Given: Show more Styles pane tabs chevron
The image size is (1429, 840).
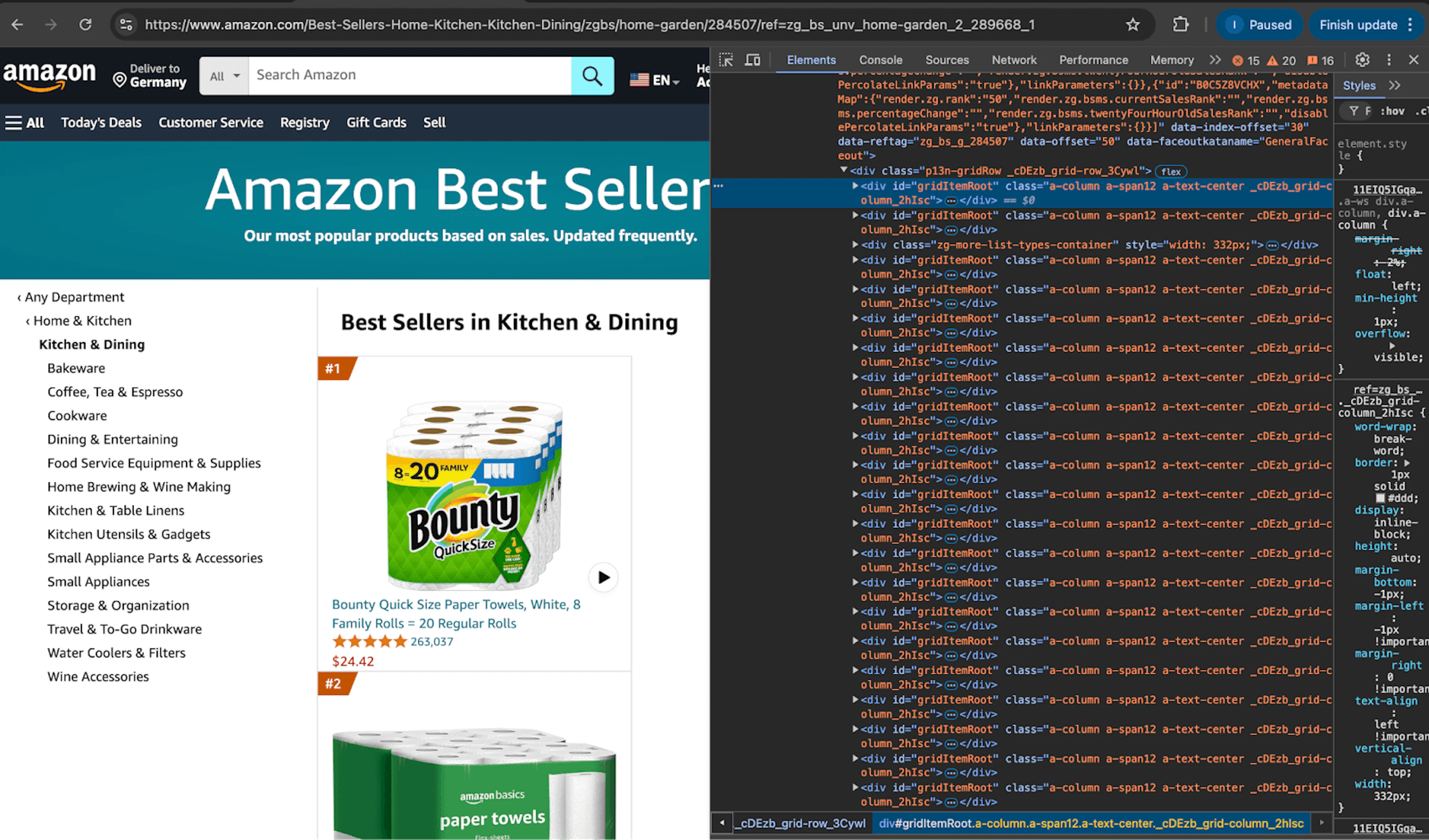Looking at the screenshot, I should click(1395, 86).
